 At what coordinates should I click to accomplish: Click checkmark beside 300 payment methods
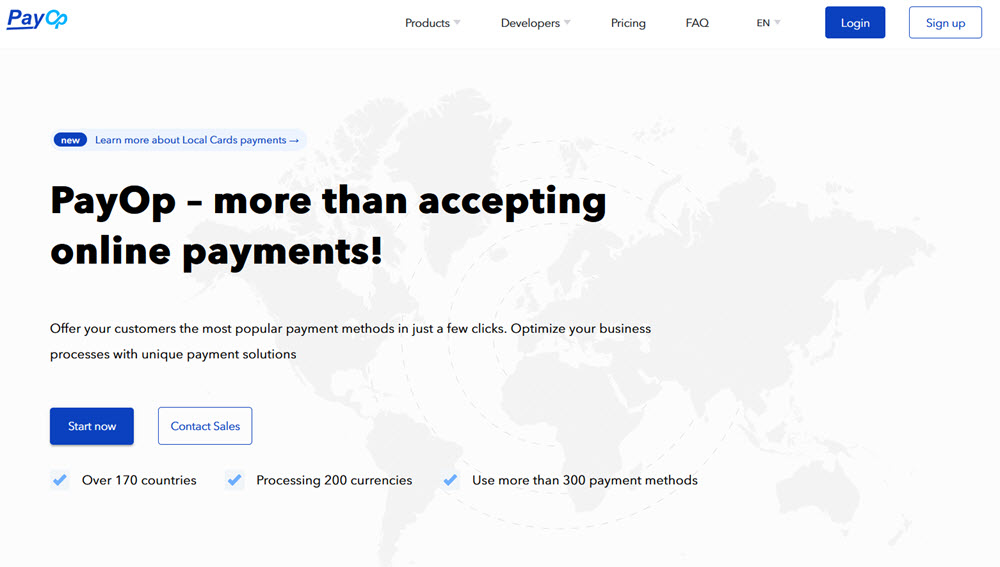[450, 480]
